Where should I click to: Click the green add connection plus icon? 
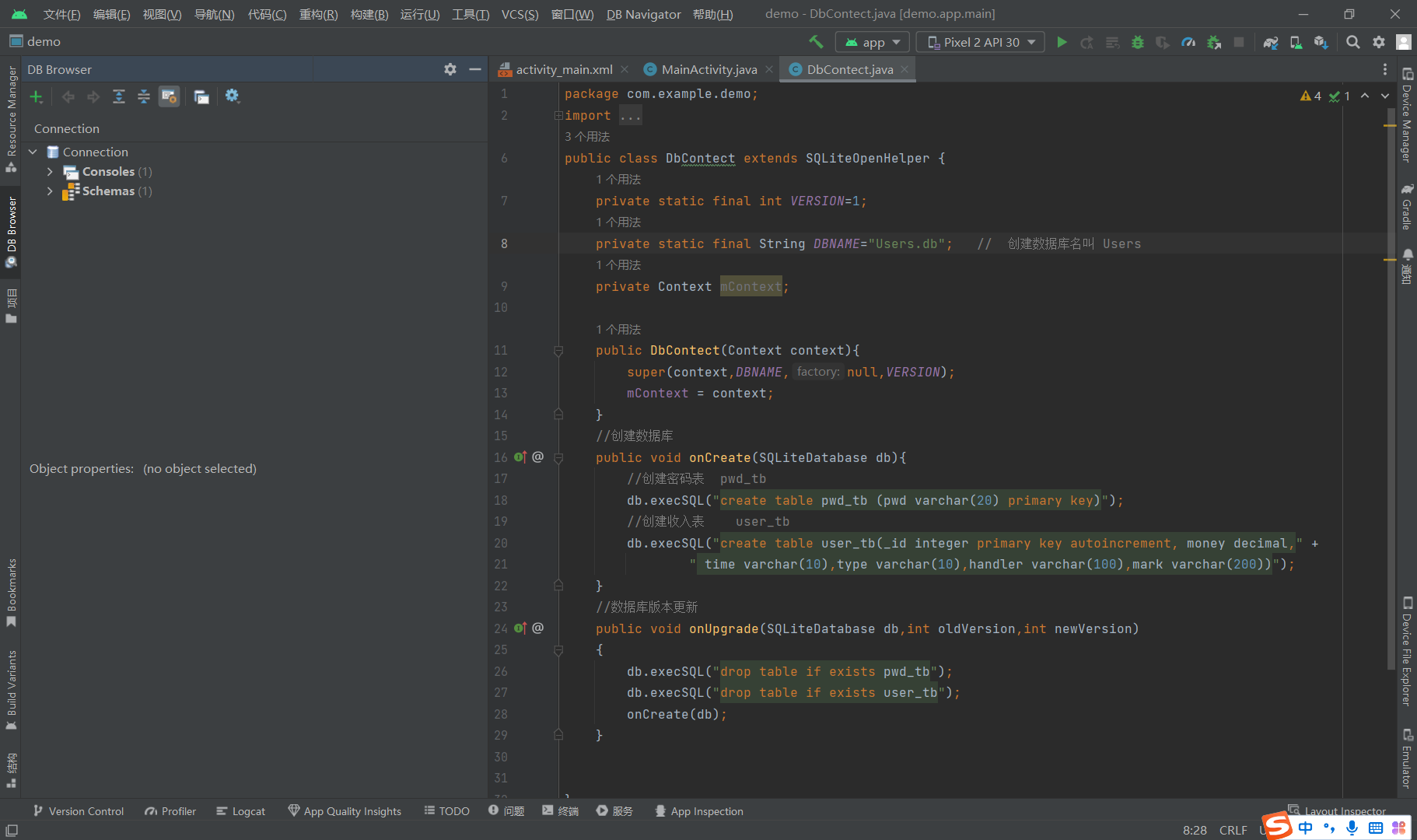pyautogui.click(x=36, y=96)
